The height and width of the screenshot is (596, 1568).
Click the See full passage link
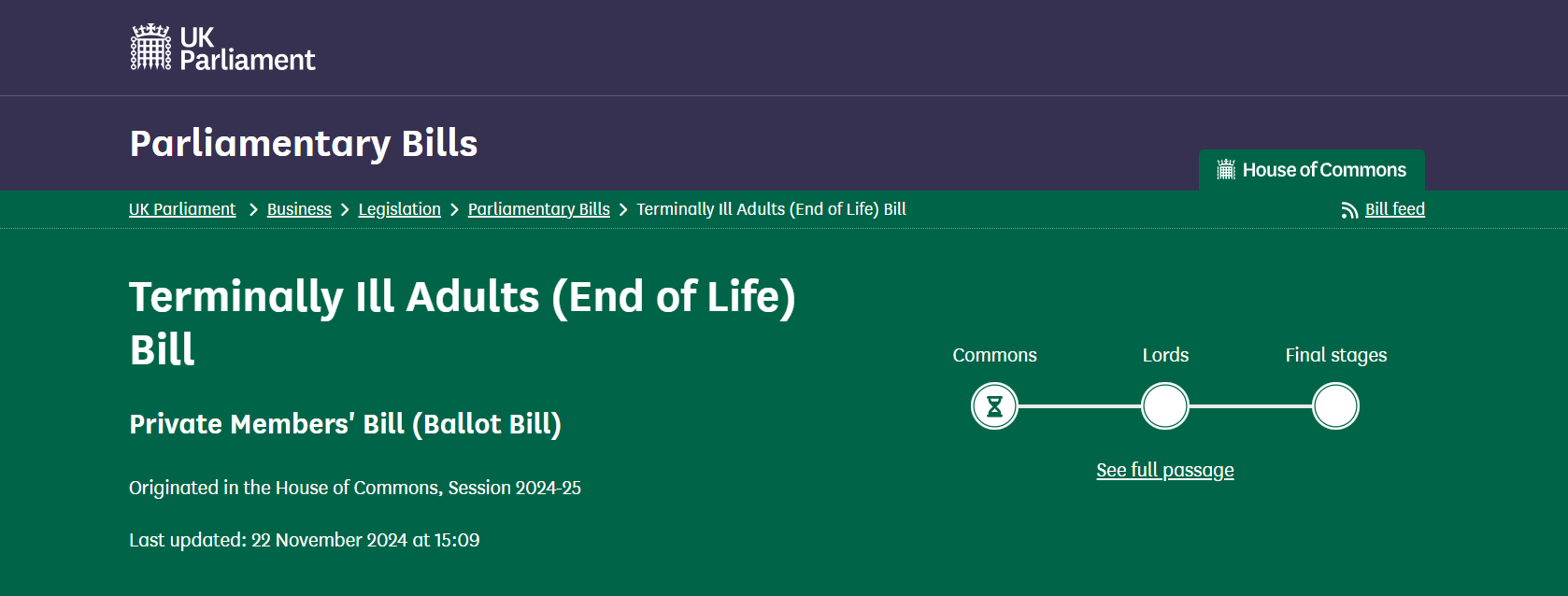(1164, 470)
